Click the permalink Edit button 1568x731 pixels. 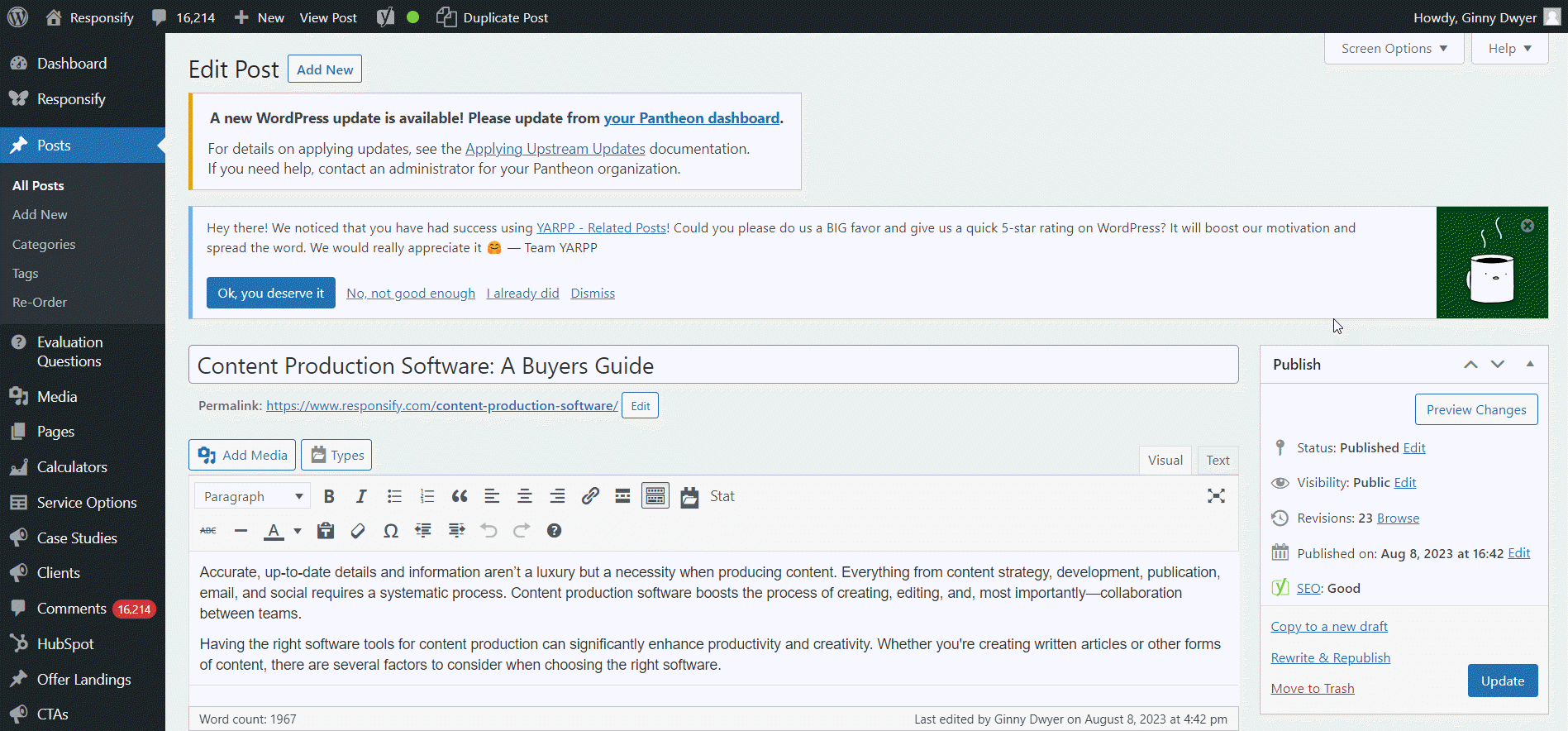(641, 406)
